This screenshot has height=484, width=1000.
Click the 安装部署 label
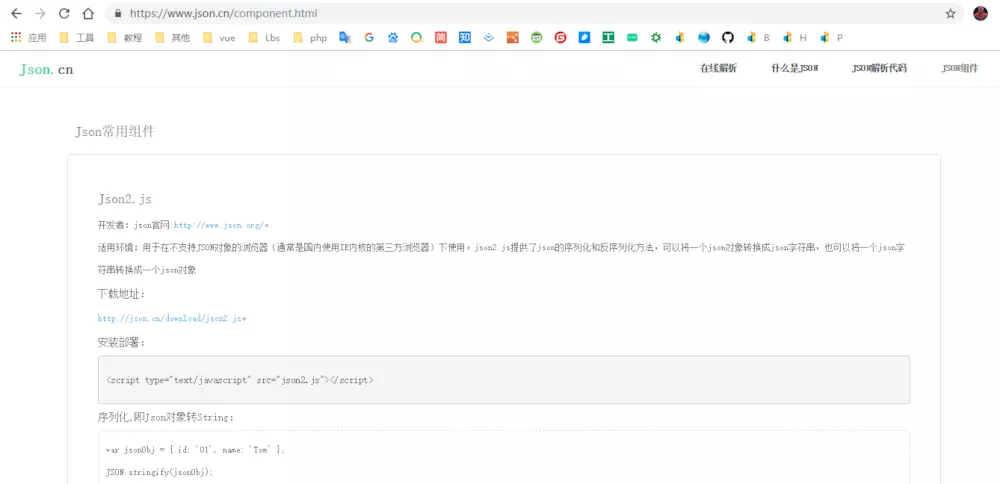(x=122, y=342)
